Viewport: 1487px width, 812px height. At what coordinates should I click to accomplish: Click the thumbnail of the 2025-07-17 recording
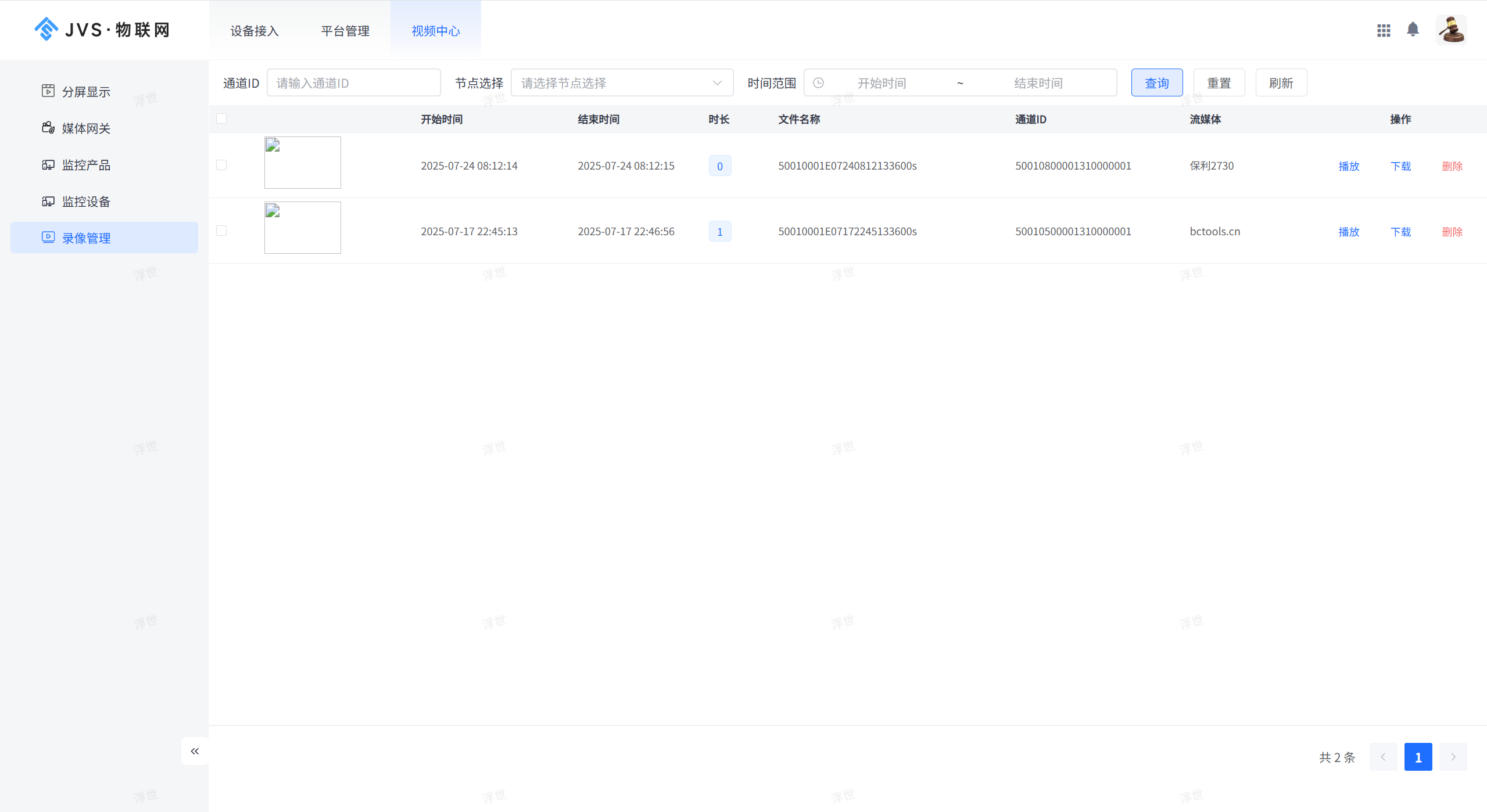tap(302, 228)
